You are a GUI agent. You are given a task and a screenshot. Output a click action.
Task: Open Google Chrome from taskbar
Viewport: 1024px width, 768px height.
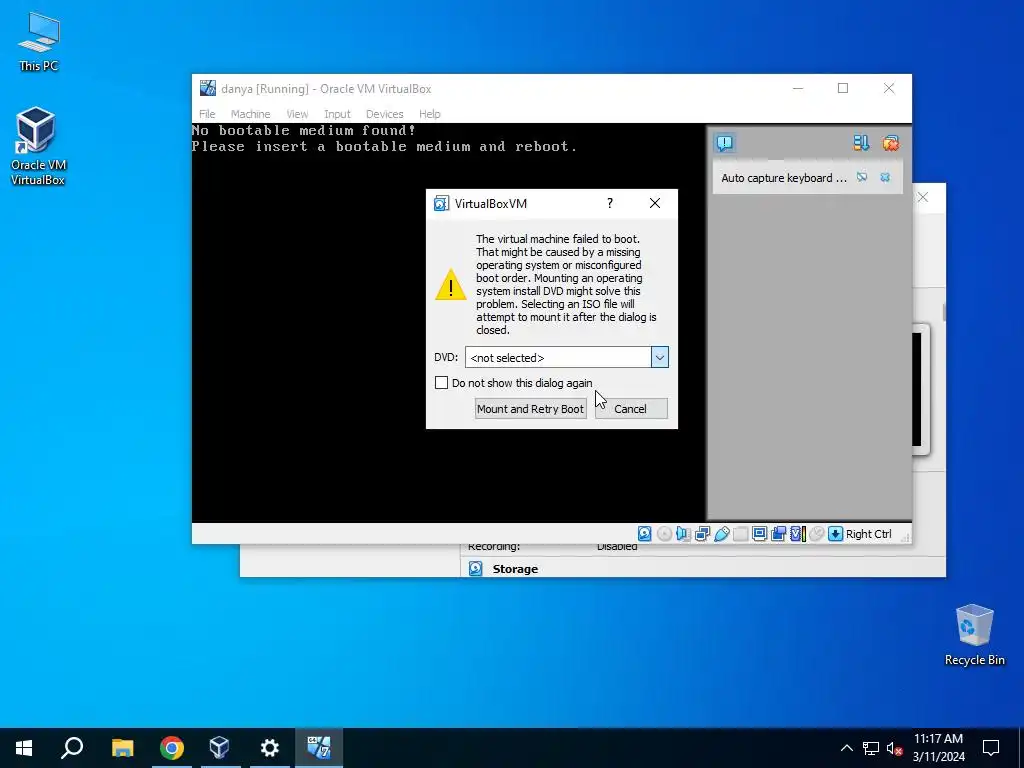pyautogui.click(x=172, y=748)
